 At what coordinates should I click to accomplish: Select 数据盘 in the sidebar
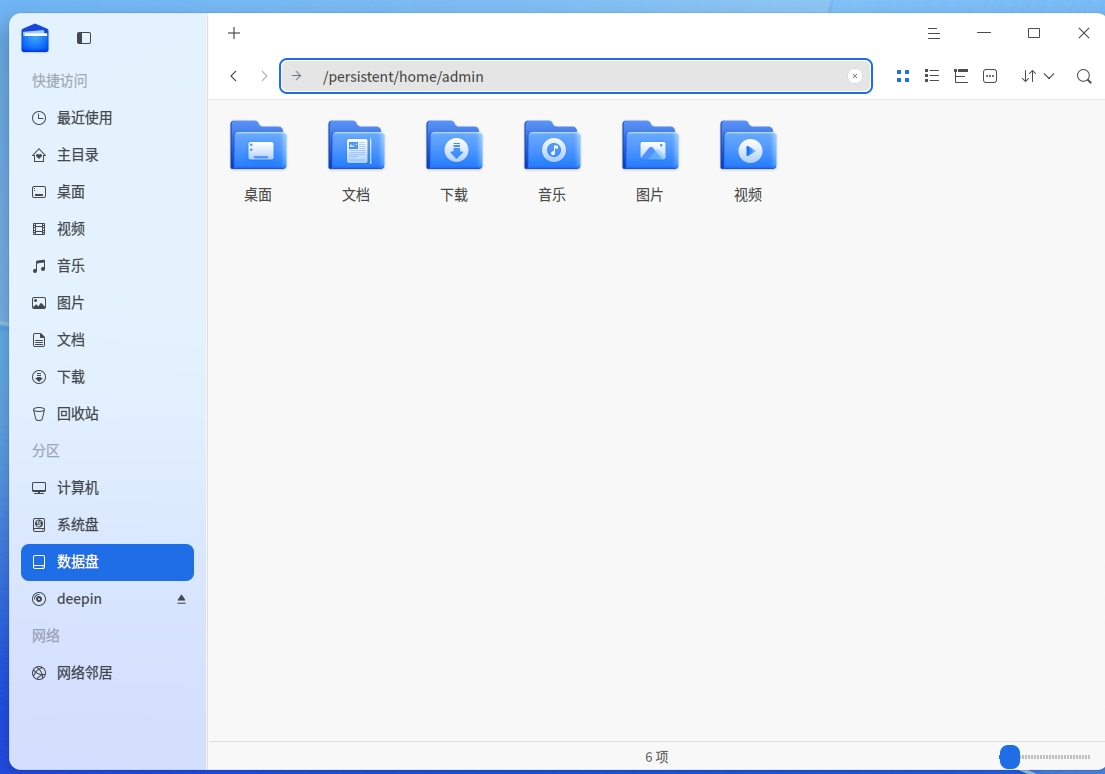tap(107, 562)
